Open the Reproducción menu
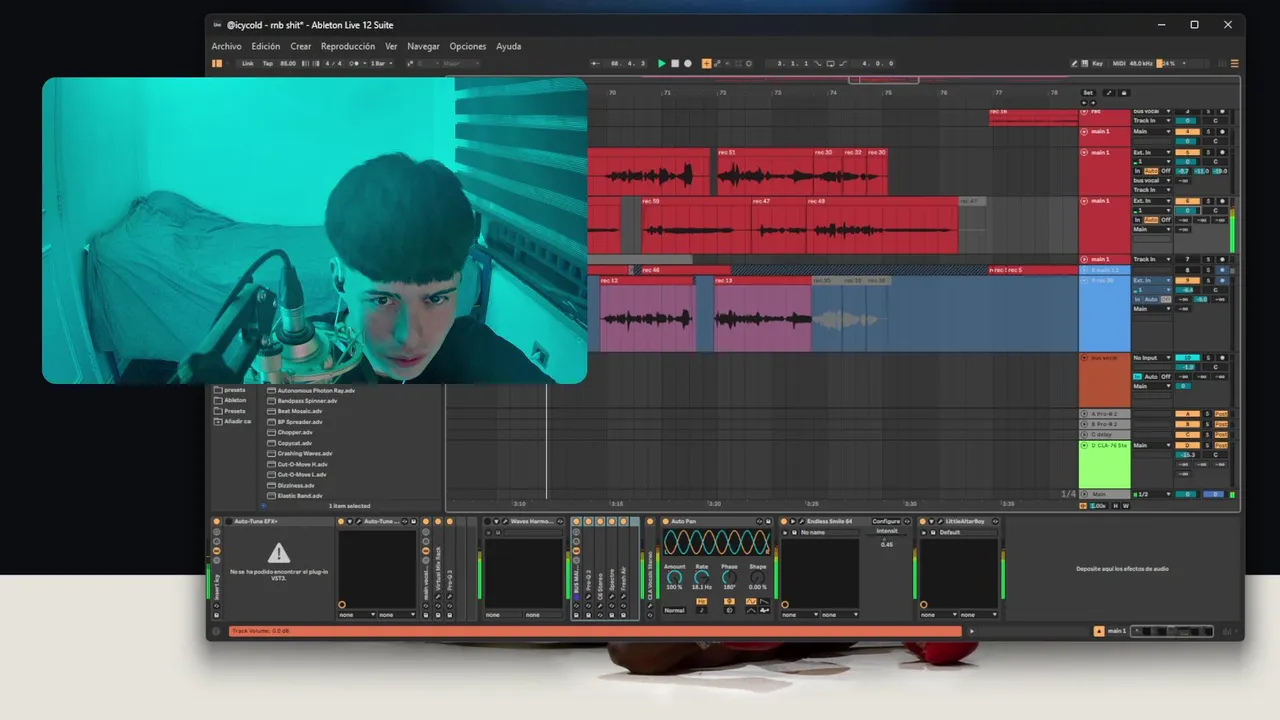1280x720 pixels. tap(348, 46)
